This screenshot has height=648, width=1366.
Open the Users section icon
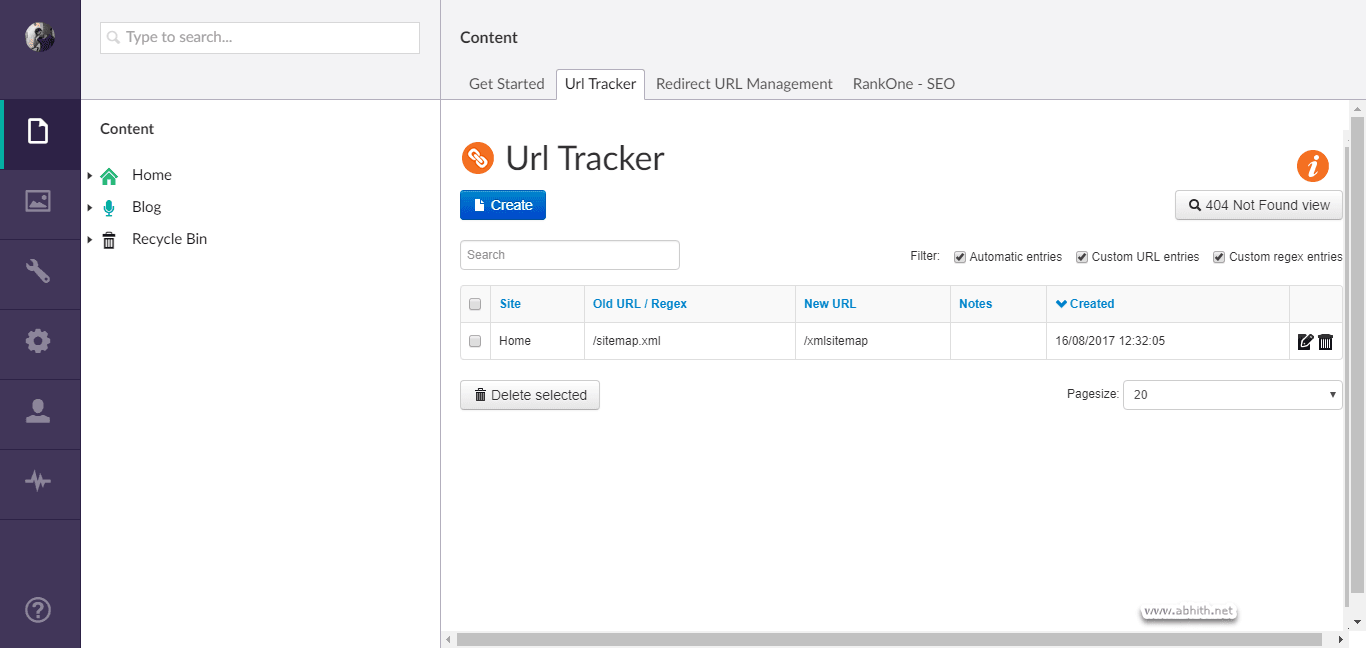click(40, 413)
